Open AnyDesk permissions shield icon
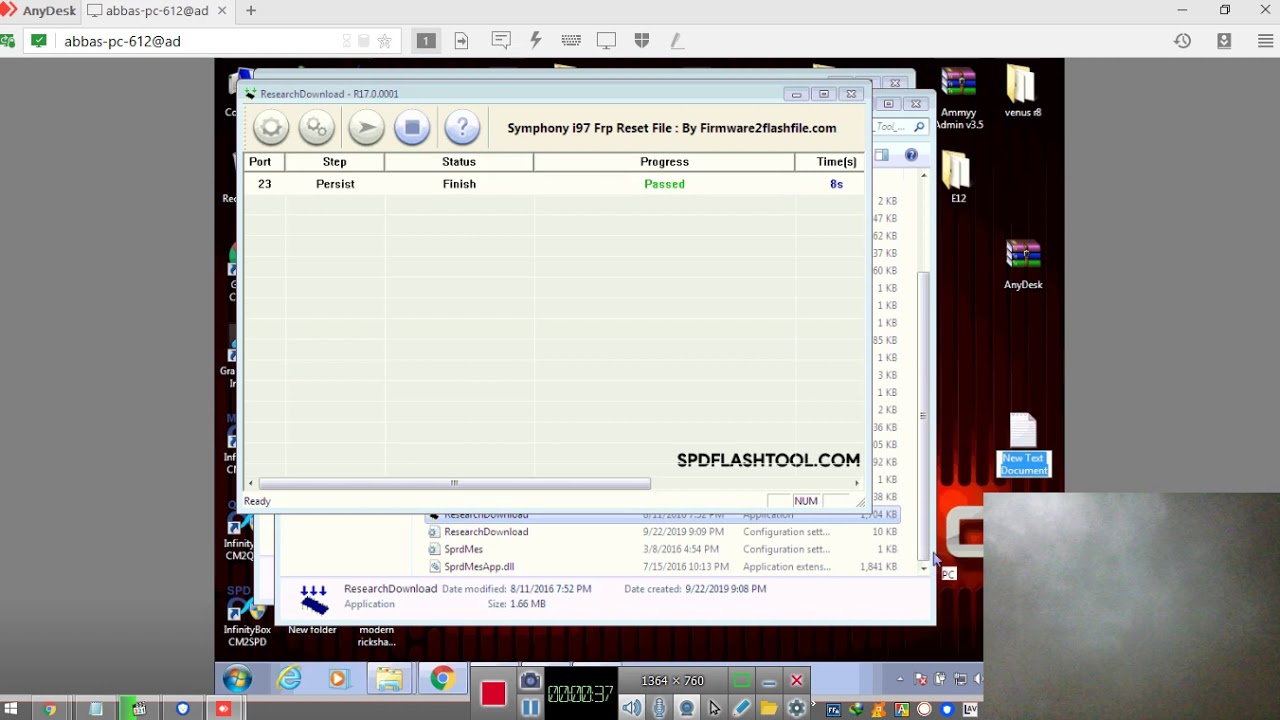This screenshot has height=720, width=1280. (642, 40)
